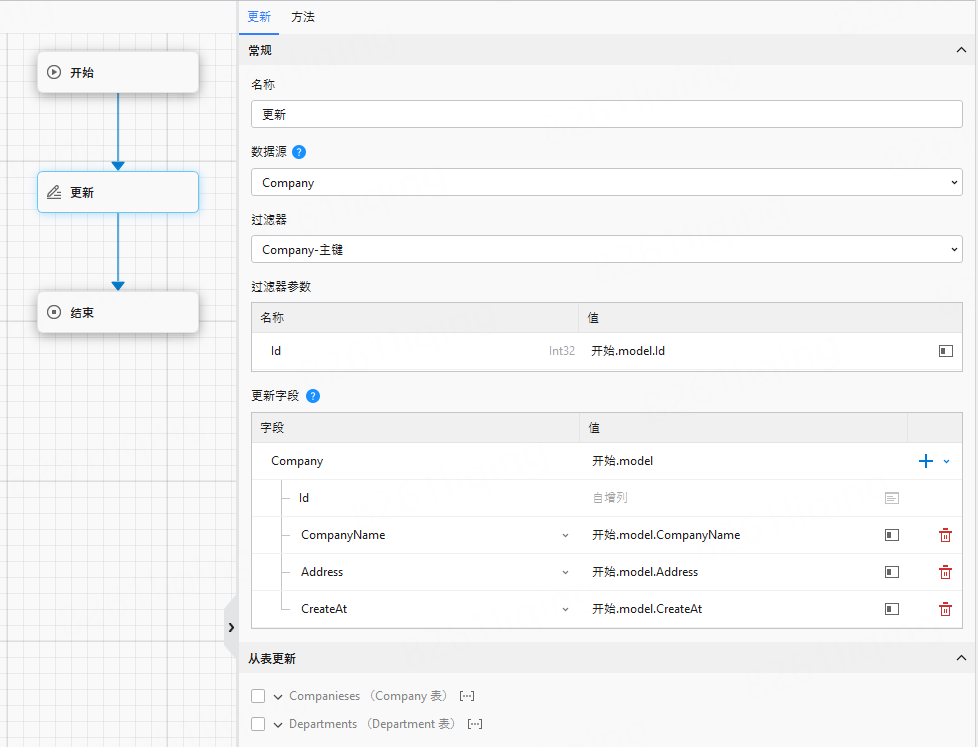Enable the Companieses sub-table checkbox
This screenshot has height=747, width=978.
coord(258,696)
